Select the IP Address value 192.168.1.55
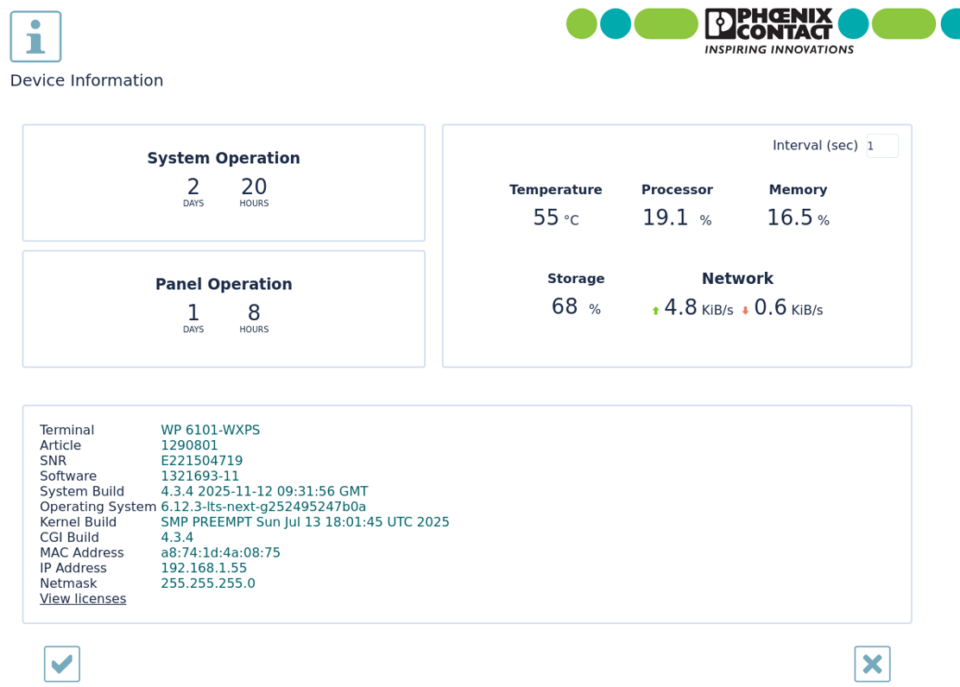Image resolution: width=960 pixels, height=687 pixels. point(204,568)
